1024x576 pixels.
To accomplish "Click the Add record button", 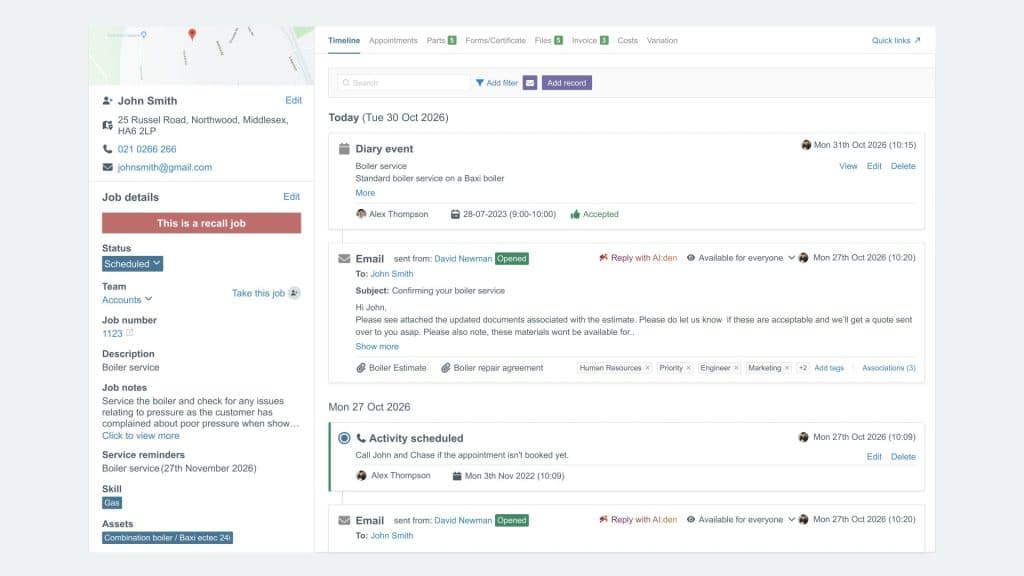I will coord(566,83).
